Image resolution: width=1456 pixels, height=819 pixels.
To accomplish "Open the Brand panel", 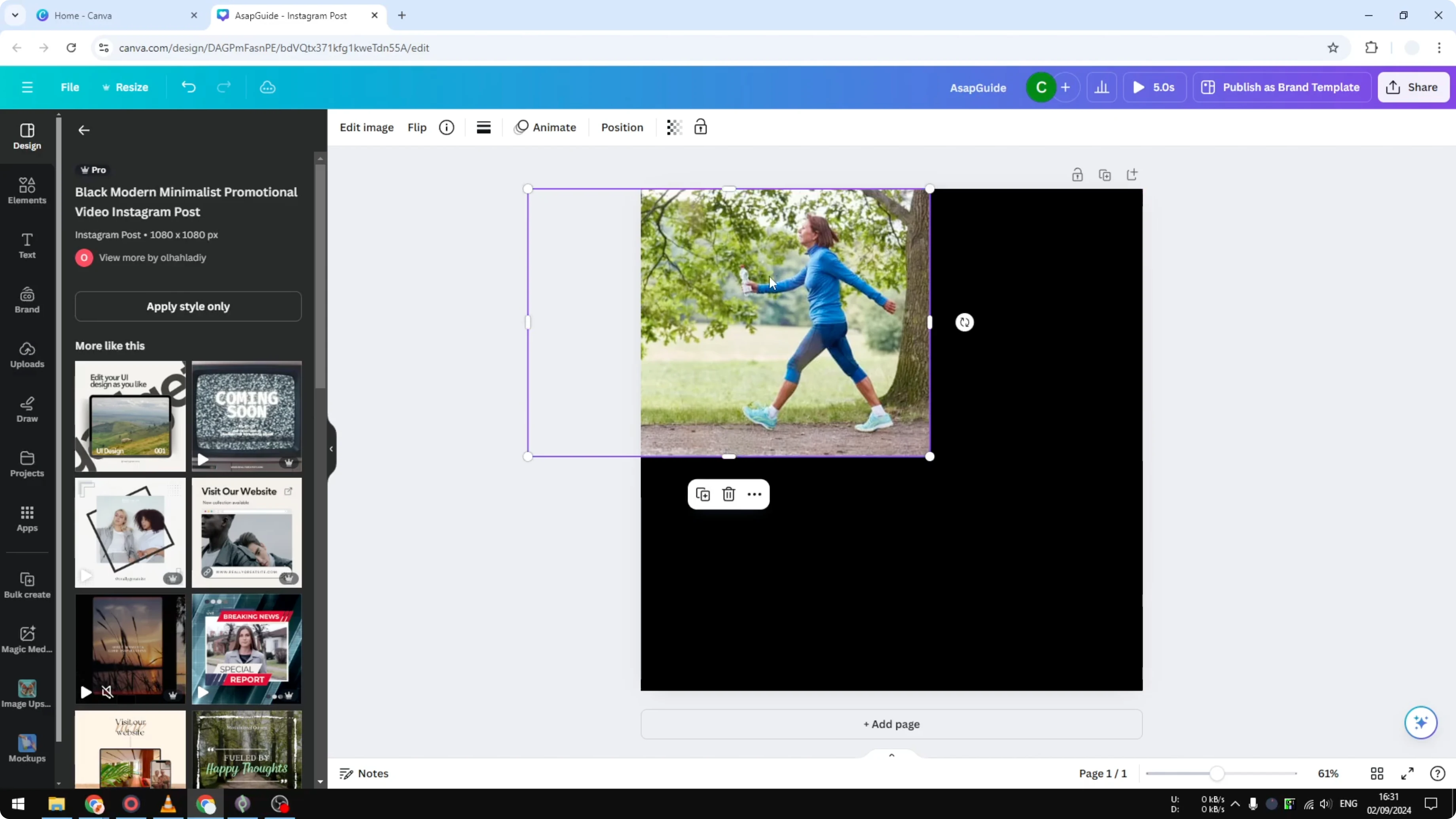I will (27, 300).
